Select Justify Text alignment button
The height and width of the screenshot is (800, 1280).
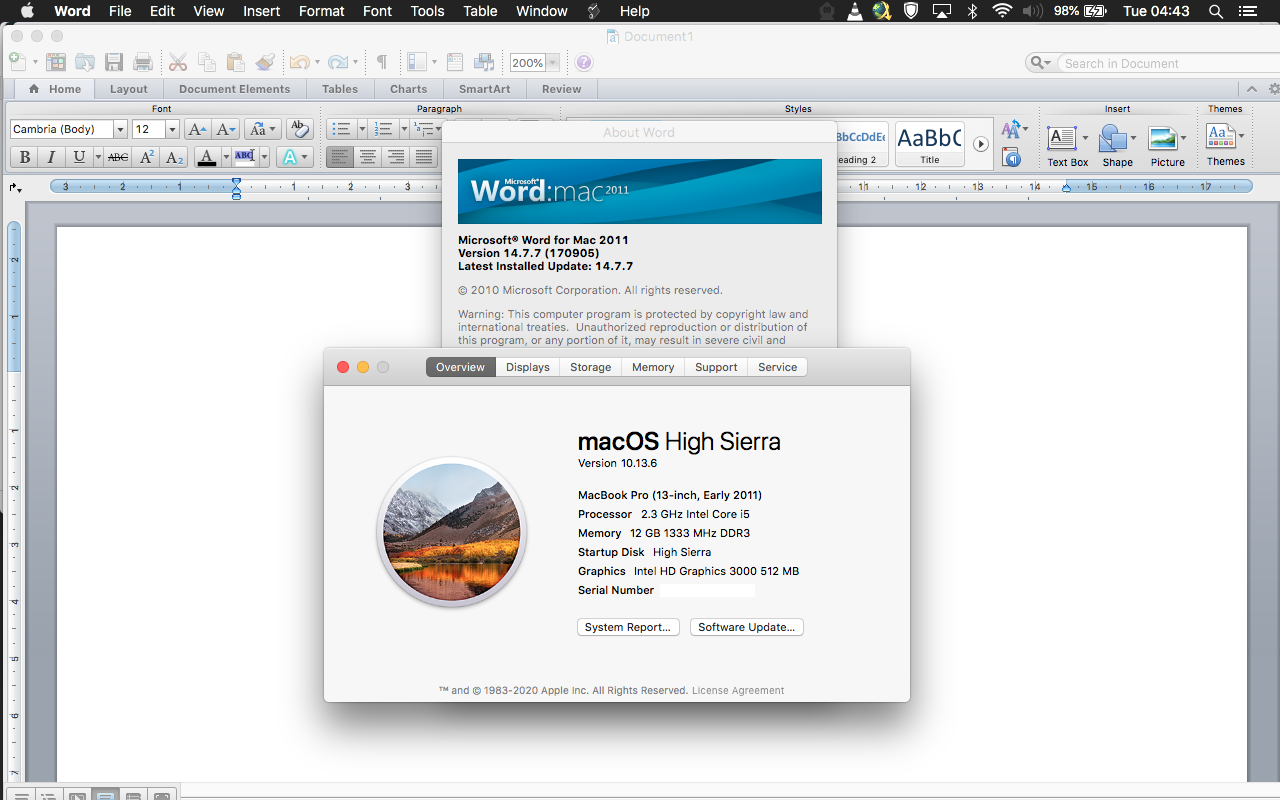point(424,157)
